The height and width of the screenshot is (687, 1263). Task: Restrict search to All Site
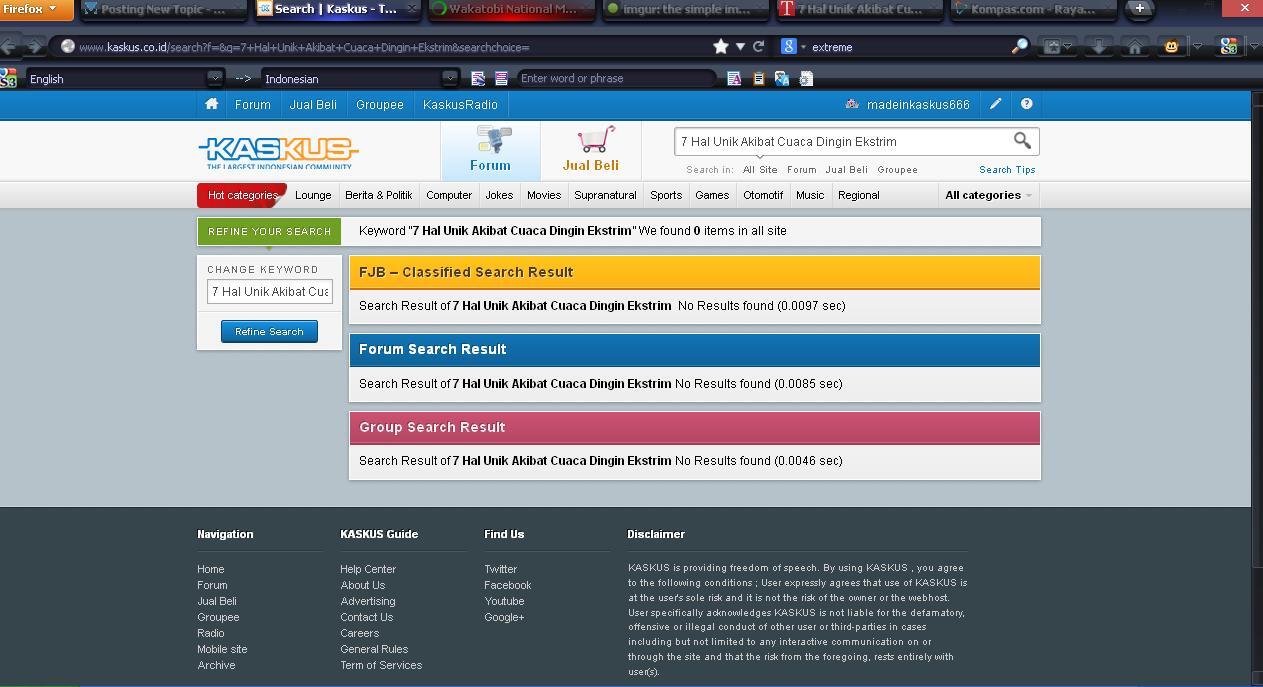pos(760,170)
